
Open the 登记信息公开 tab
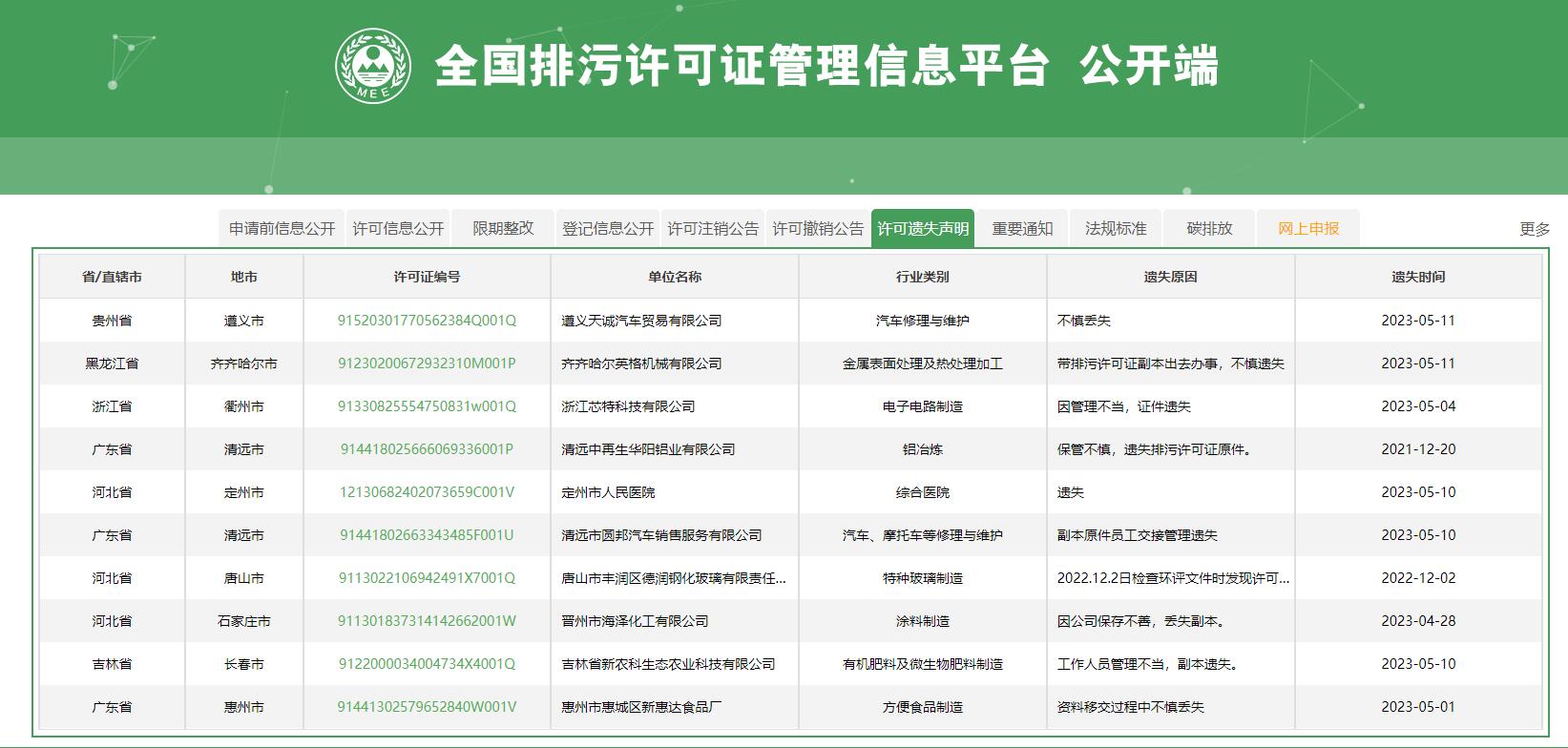[608, 228]
